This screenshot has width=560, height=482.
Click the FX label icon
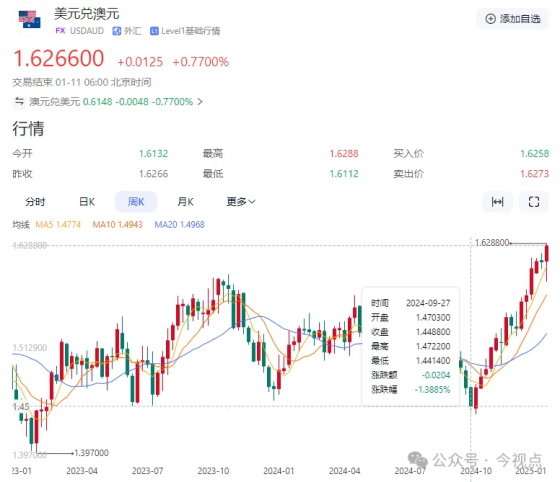coord(60,31)
